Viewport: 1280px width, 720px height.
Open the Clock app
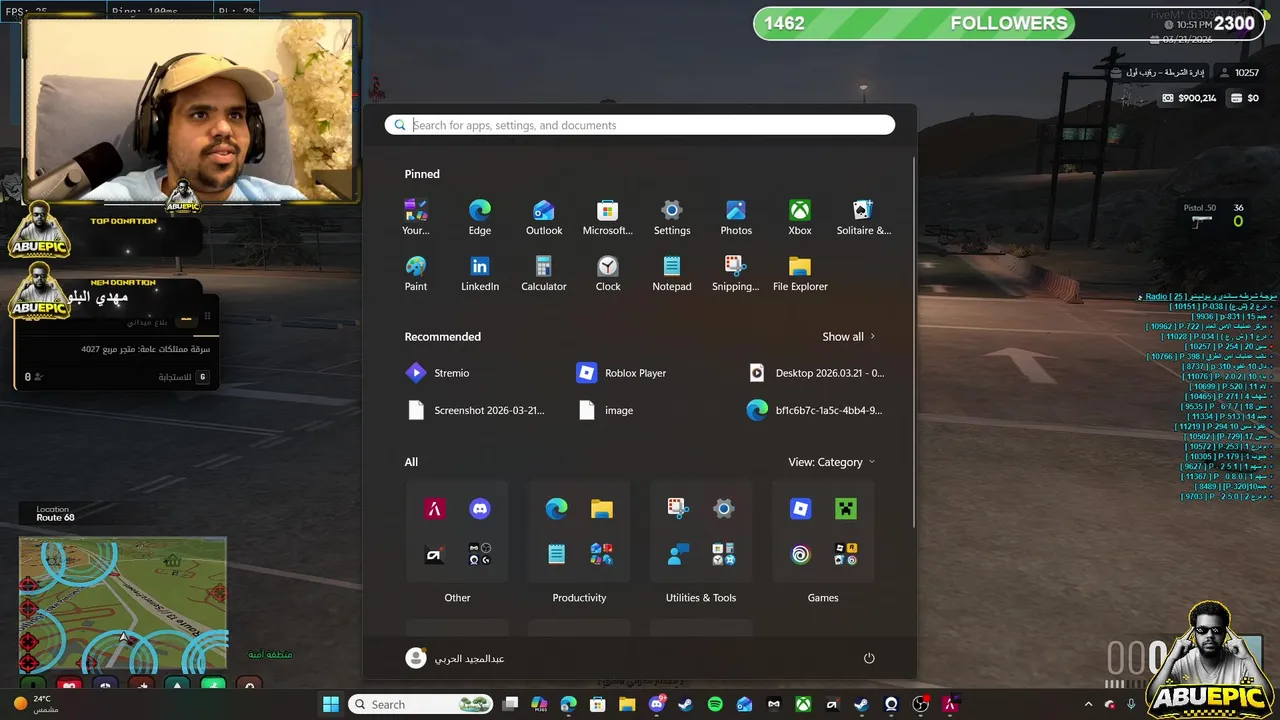(608, 273)
